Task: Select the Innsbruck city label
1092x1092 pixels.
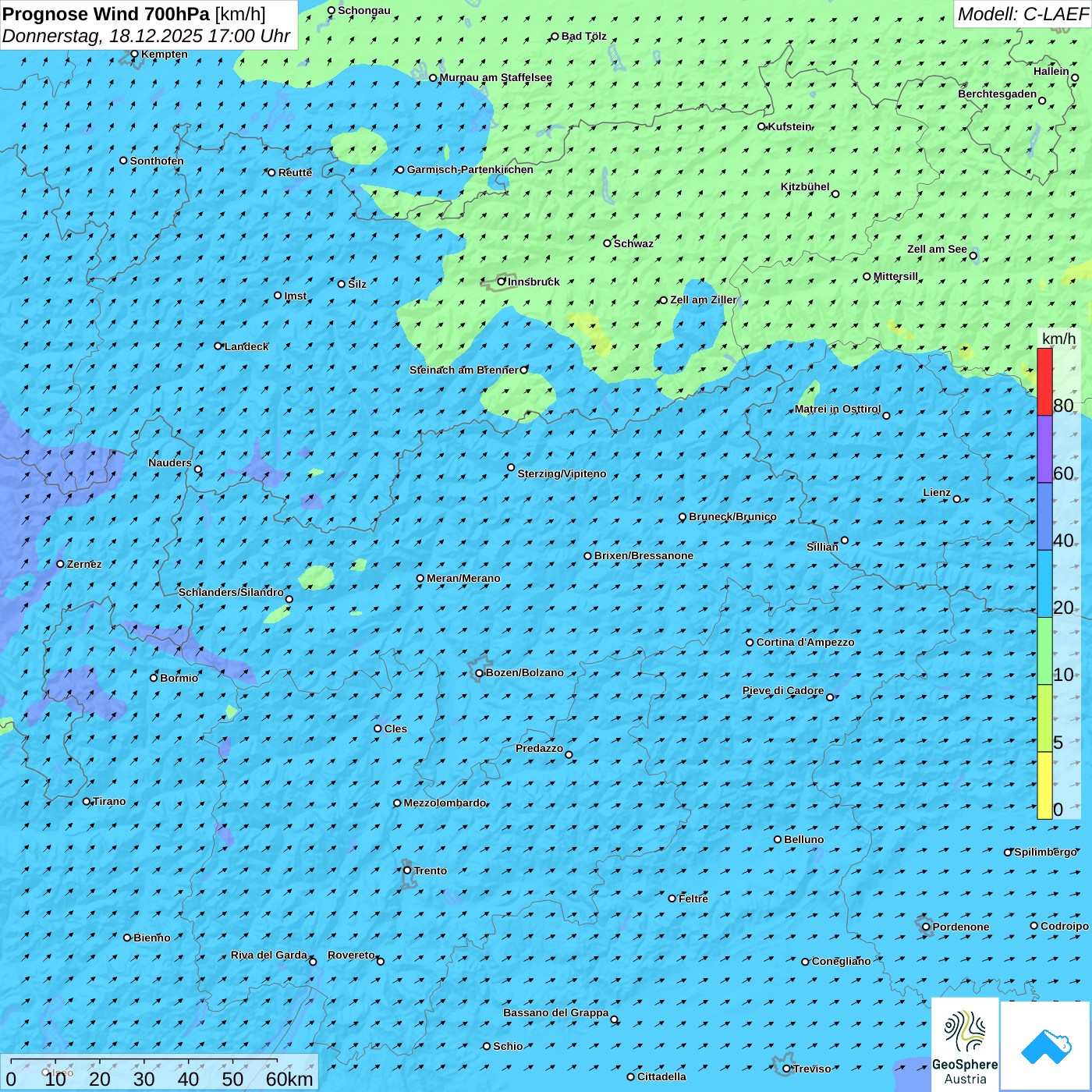Action: (534, 282)
